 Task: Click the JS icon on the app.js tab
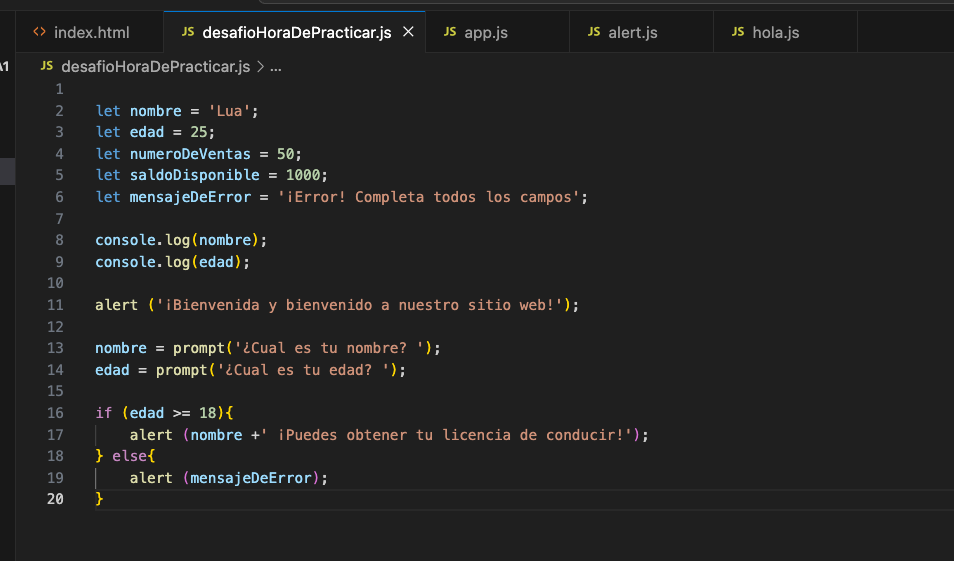[450, 32]
